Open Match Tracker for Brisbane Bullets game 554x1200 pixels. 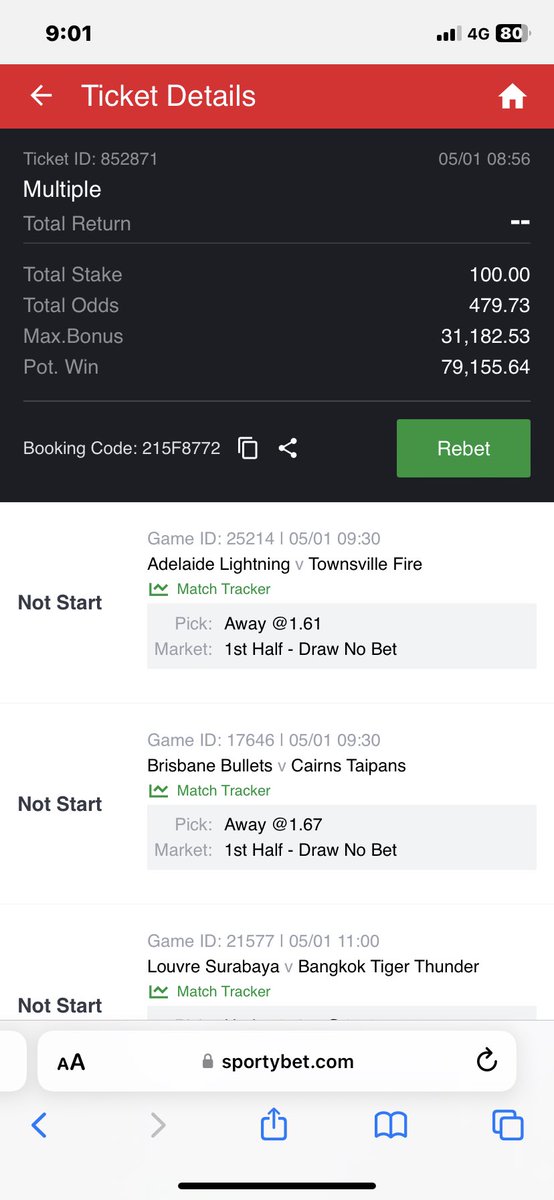point(209,790)
